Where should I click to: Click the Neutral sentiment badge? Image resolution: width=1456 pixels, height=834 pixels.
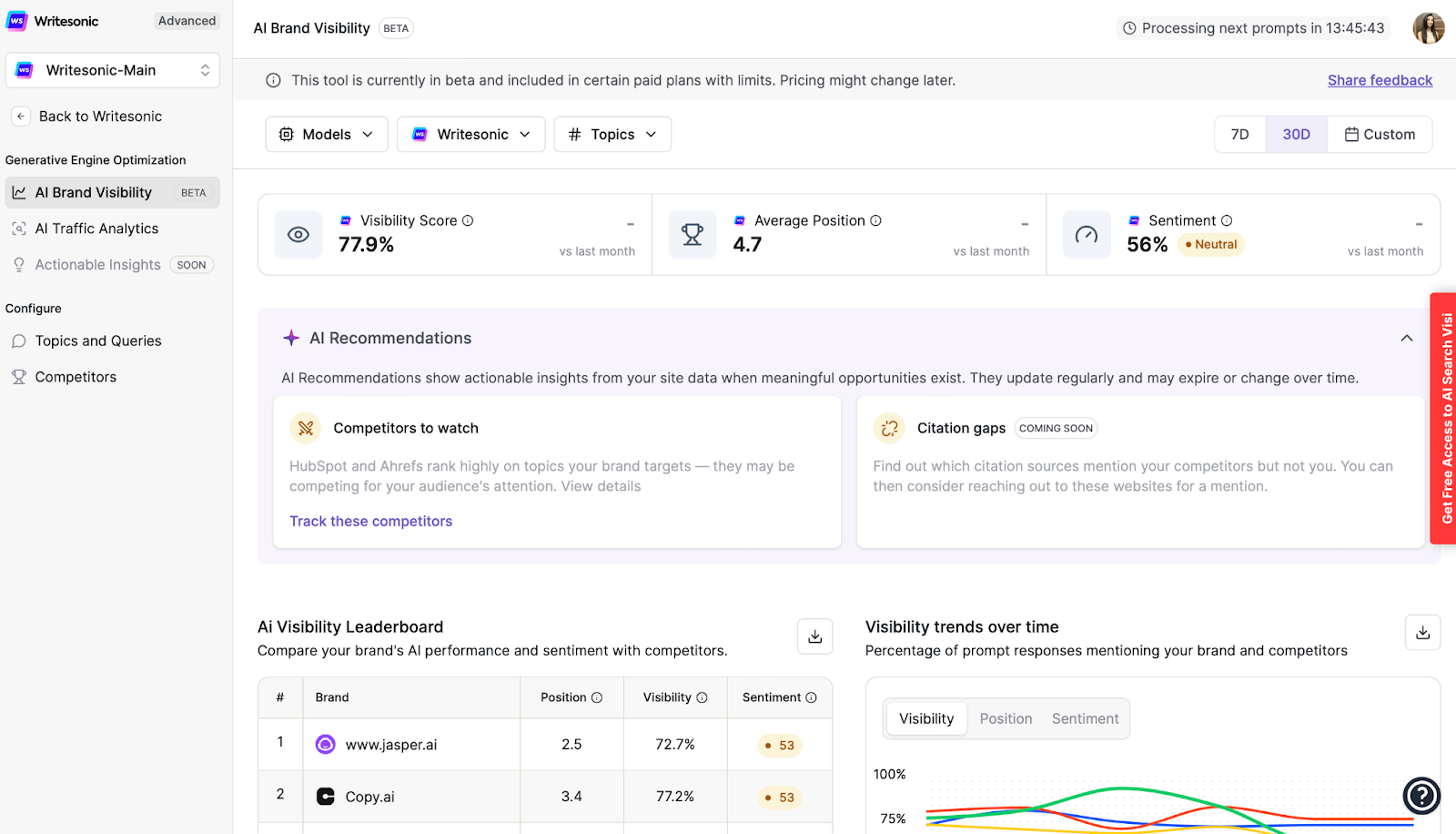point(1211,245)
